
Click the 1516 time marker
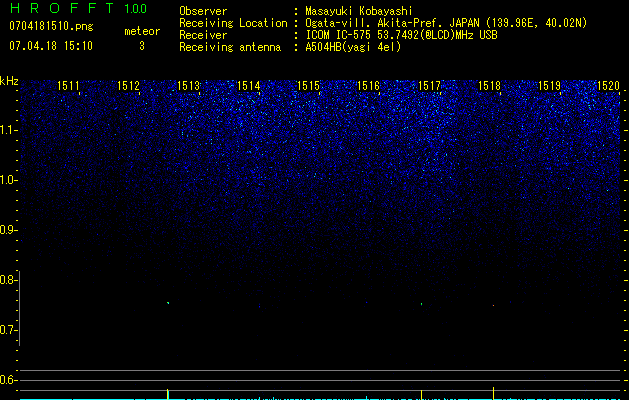[x=368, y=85]
